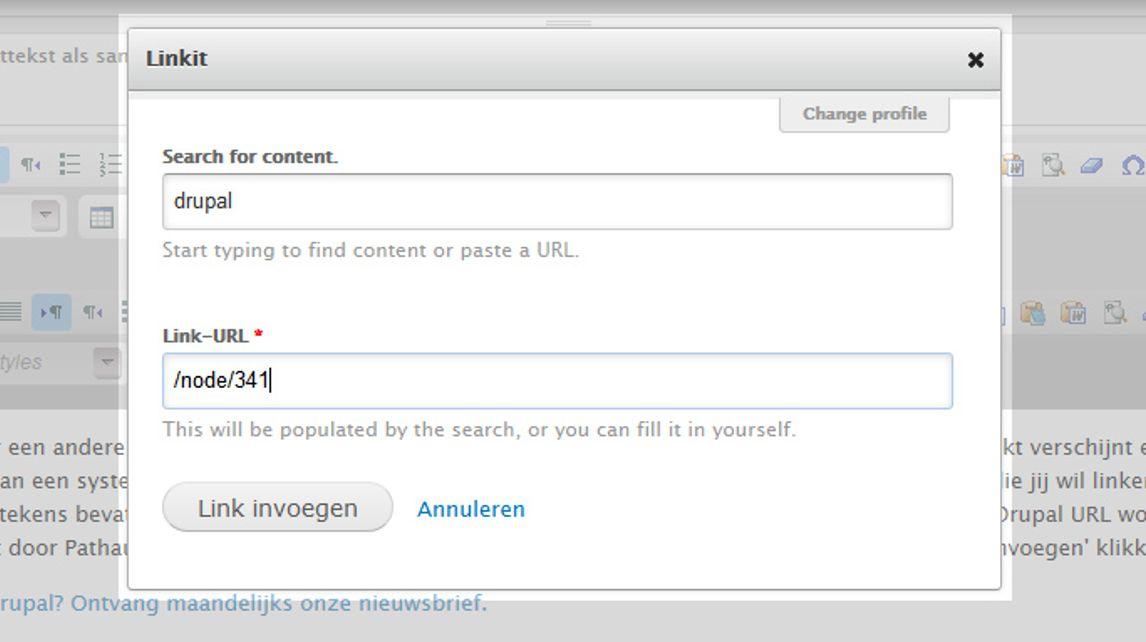
Task: Click the remove format eraser icon
Action: (1091, 165)
